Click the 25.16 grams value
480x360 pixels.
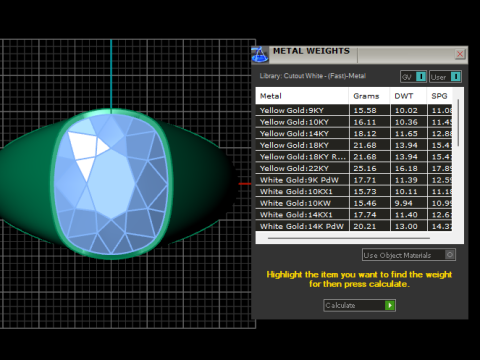pos(365,168)
